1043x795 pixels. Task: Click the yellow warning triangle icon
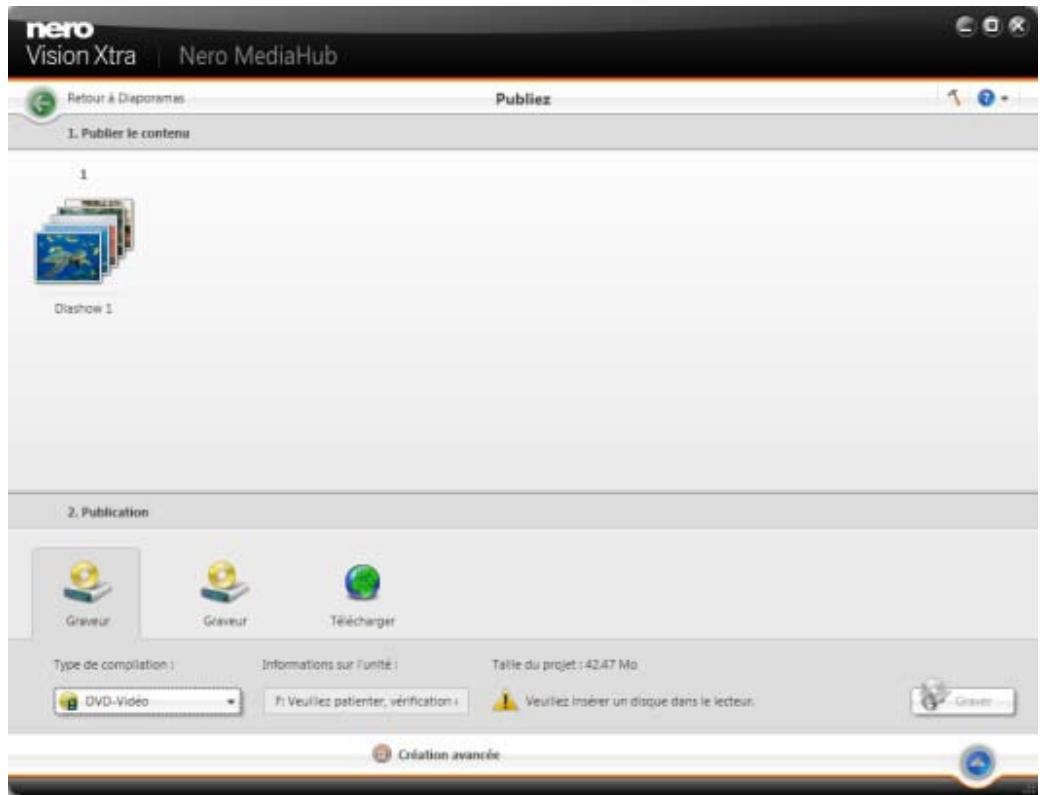pyautogui.click(x=505, y=701)
